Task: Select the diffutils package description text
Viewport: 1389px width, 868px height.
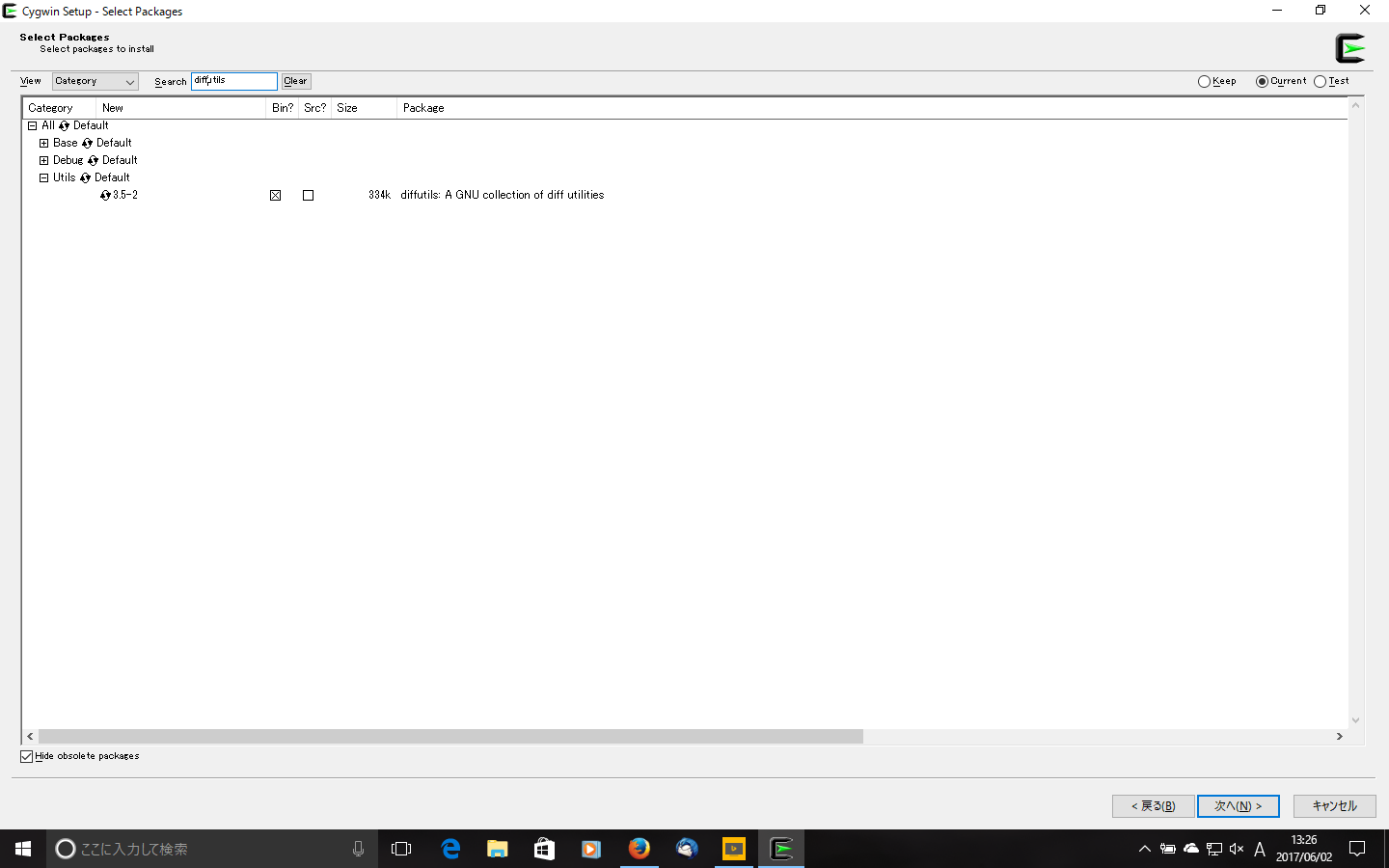Action: [503, 195]
